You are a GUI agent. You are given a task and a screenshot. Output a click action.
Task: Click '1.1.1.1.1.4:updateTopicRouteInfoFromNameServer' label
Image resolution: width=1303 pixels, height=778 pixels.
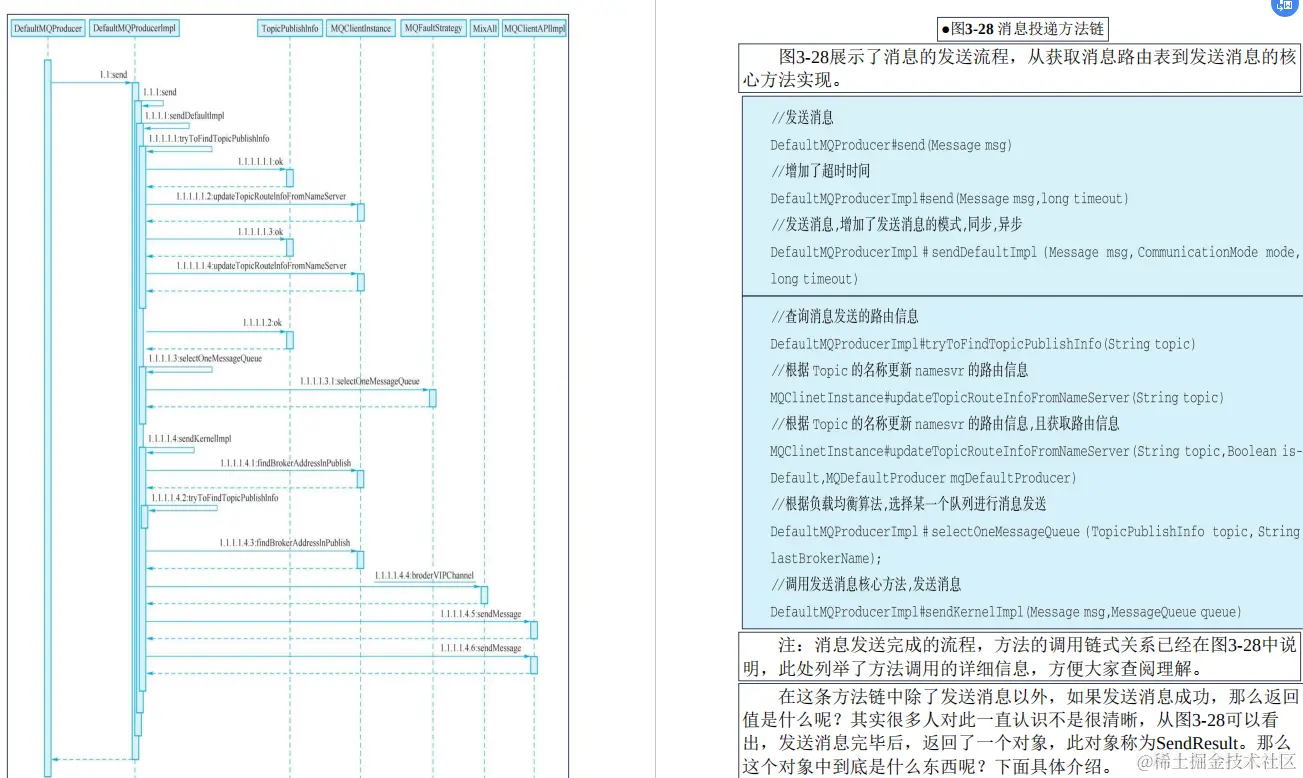tap(261, 266)
